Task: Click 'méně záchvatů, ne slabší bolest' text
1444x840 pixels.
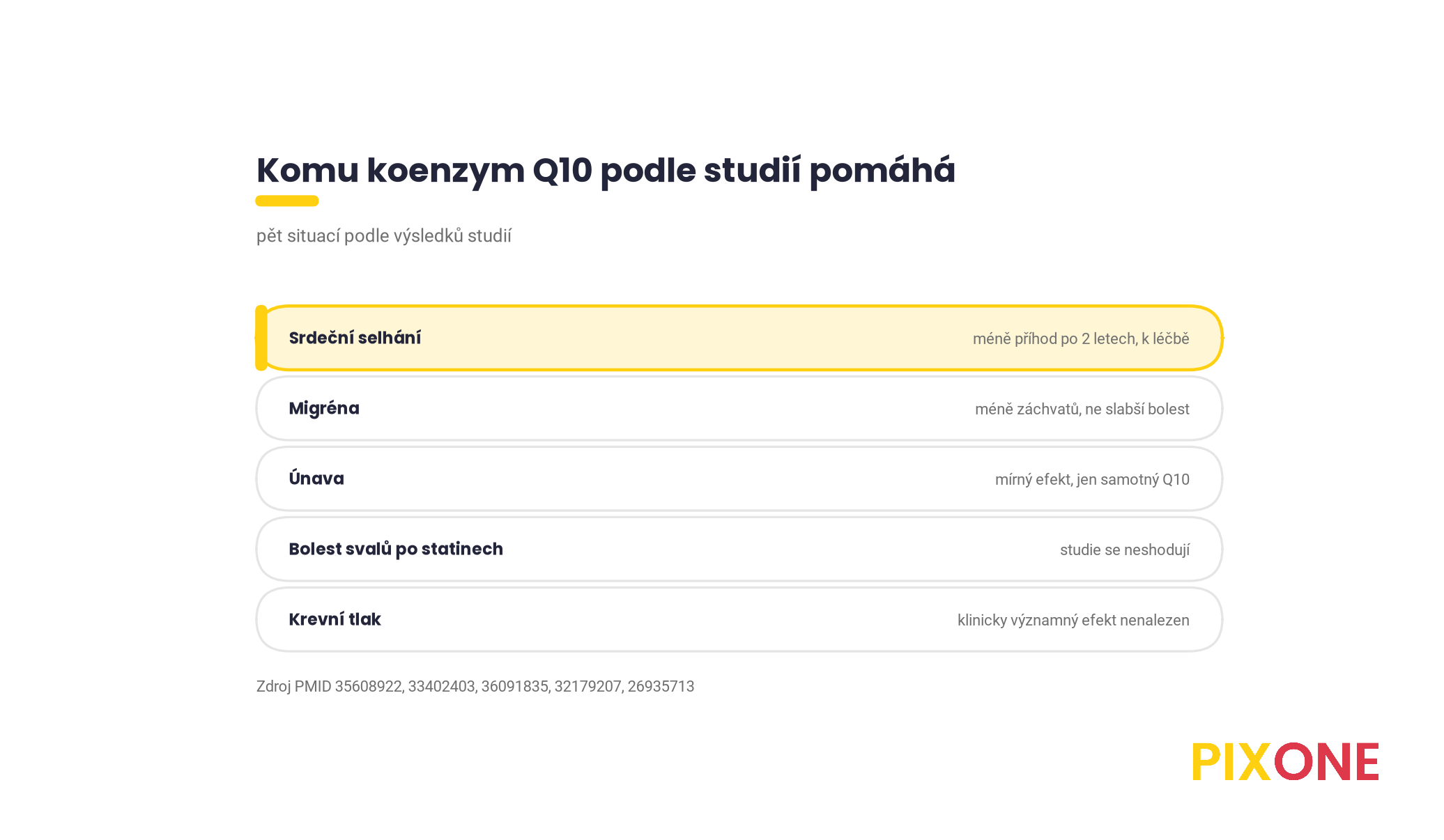Action: tap(1082, 409)
